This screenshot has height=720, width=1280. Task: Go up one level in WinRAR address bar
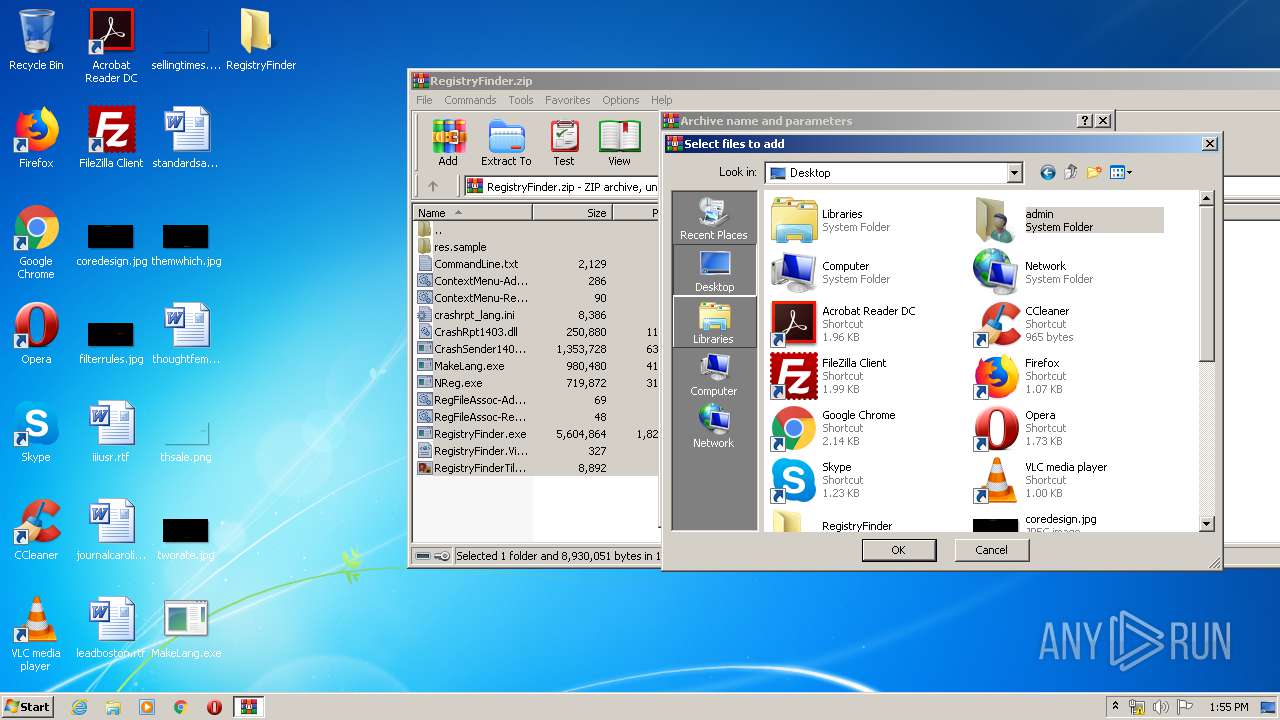tap(433, 186)
